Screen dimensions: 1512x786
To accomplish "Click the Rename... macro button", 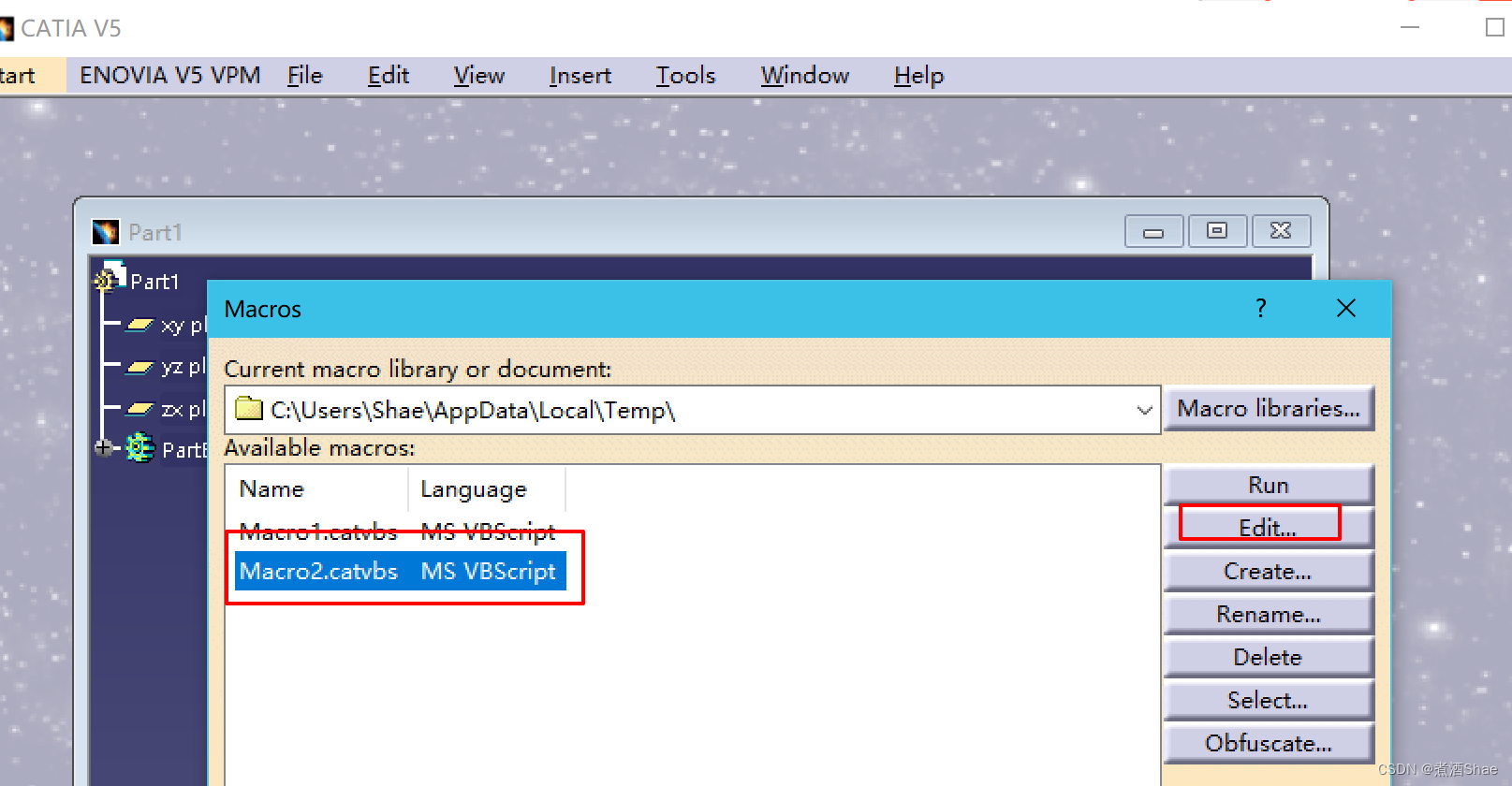I will pos(1269,614).
